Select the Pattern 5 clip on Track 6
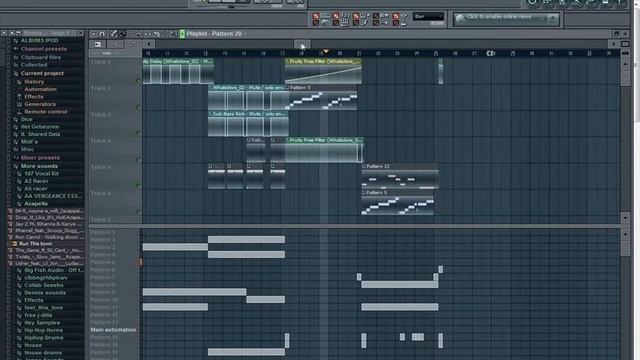Viewport: 640px width, 360px height. point(398,202)
